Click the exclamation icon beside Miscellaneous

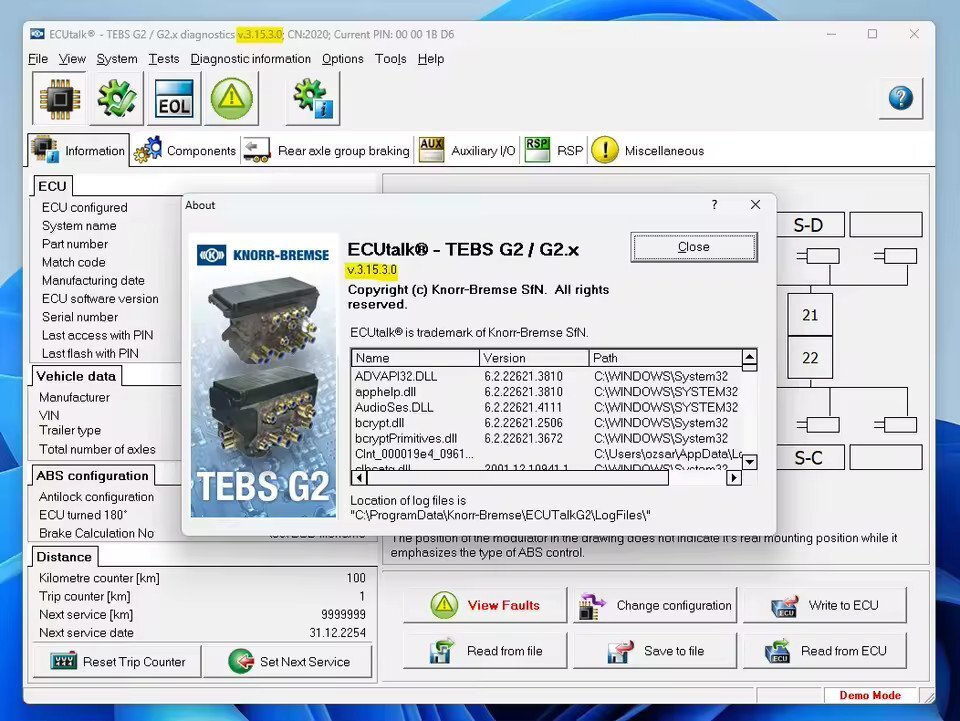tap(605, 150)
